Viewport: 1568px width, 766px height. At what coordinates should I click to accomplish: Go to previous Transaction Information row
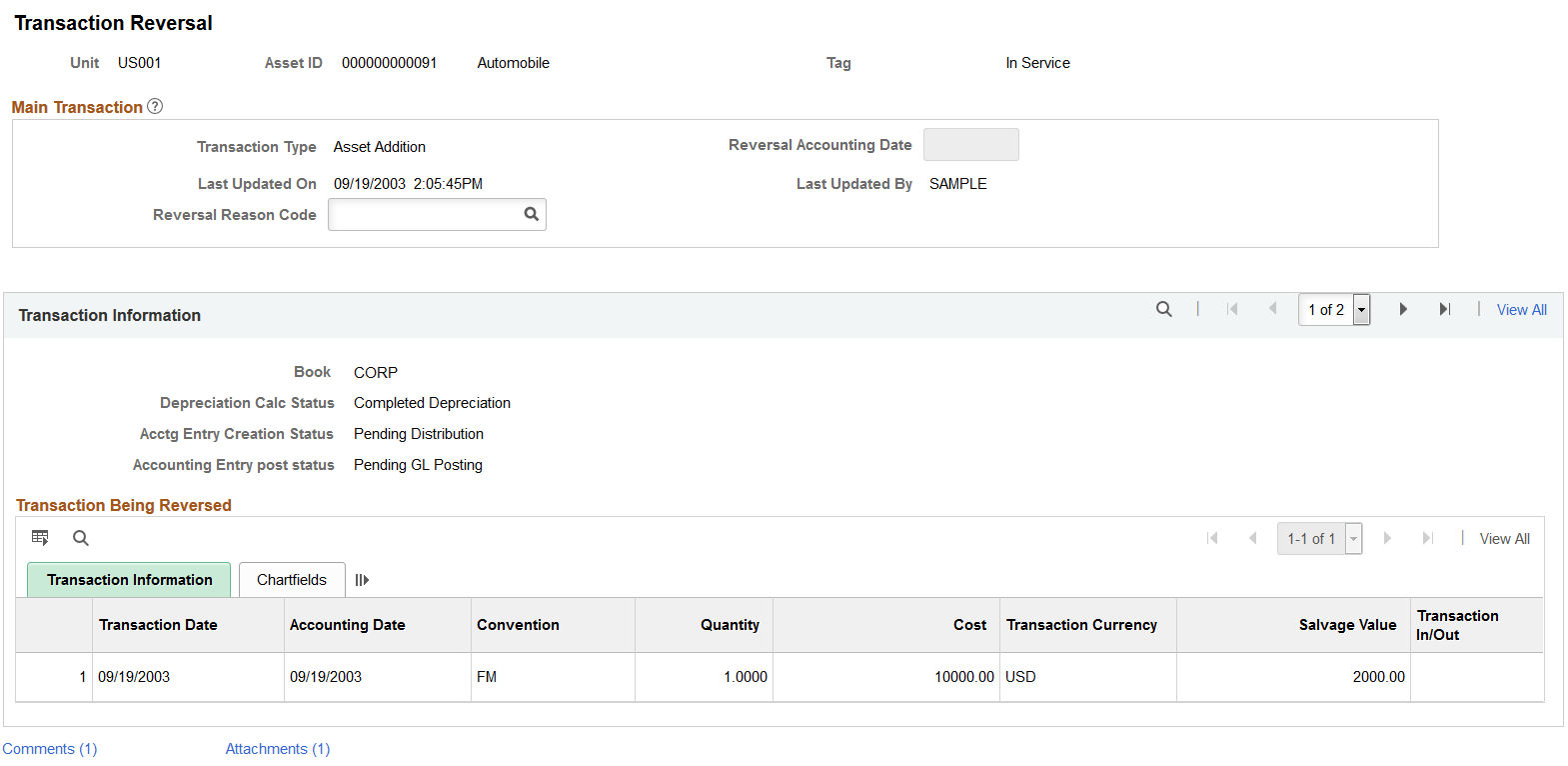[x=1272, y=309]
